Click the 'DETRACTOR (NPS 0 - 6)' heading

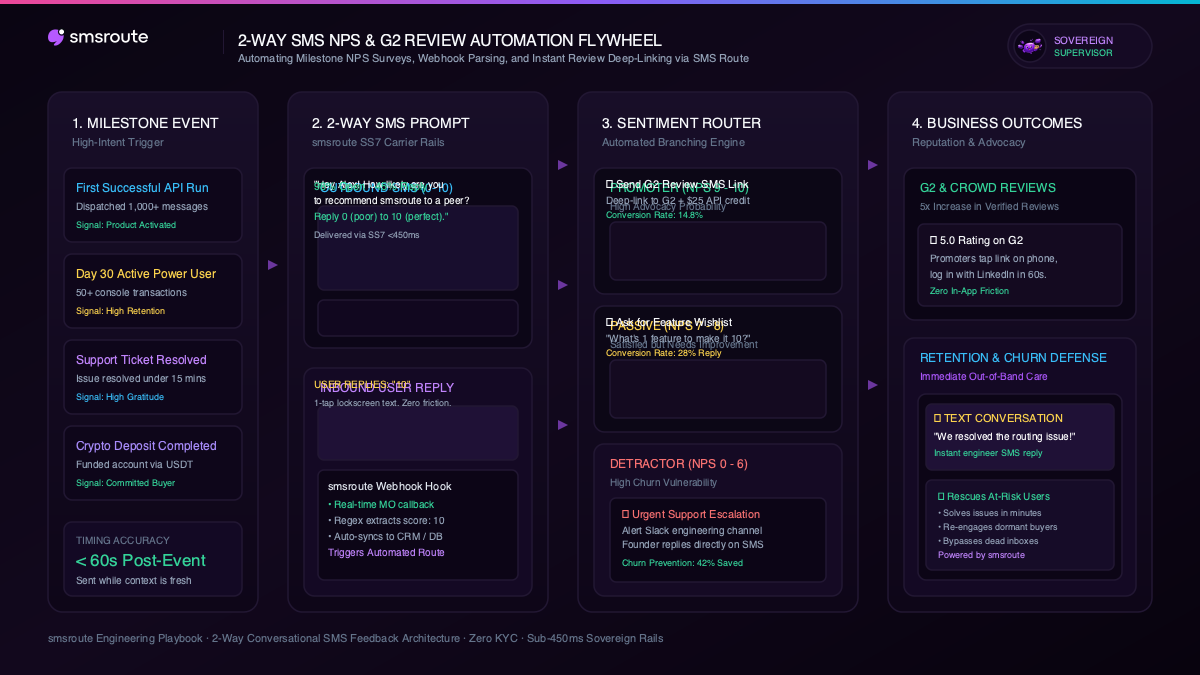[x=679, y=464]
